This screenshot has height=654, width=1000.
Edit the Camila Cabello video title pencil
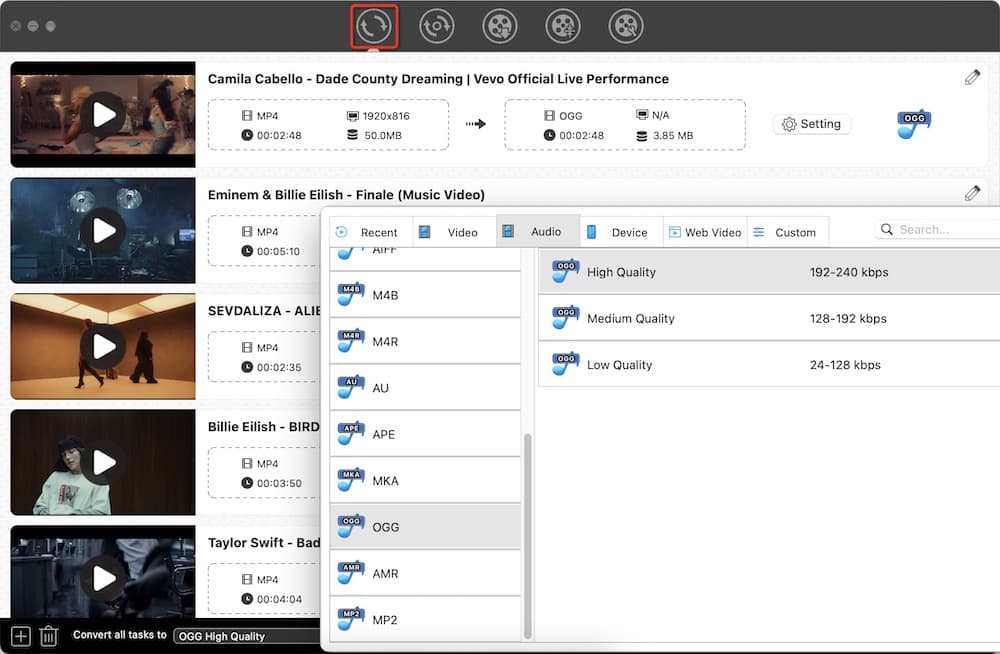click(972, 78)
